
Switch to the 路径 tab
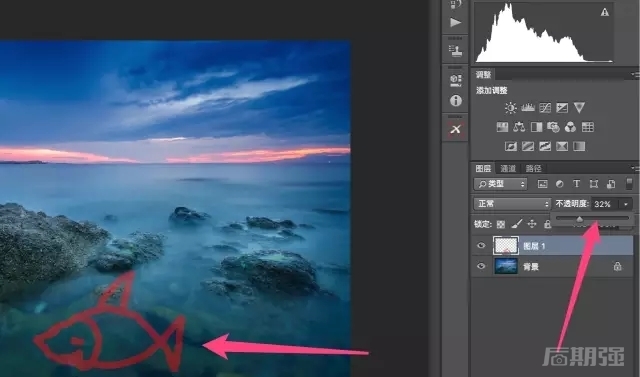coord(533,168)
